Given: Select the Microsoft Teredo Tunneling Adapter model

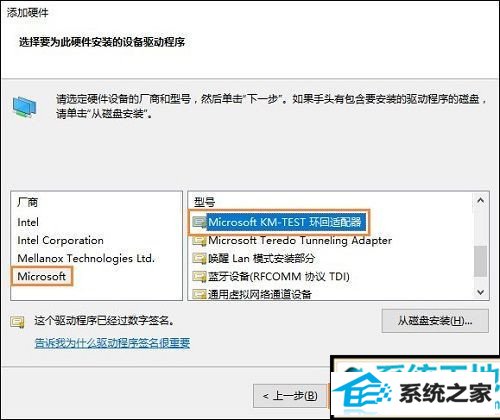Looking at the screenshot, I should [x=300, y=240].
